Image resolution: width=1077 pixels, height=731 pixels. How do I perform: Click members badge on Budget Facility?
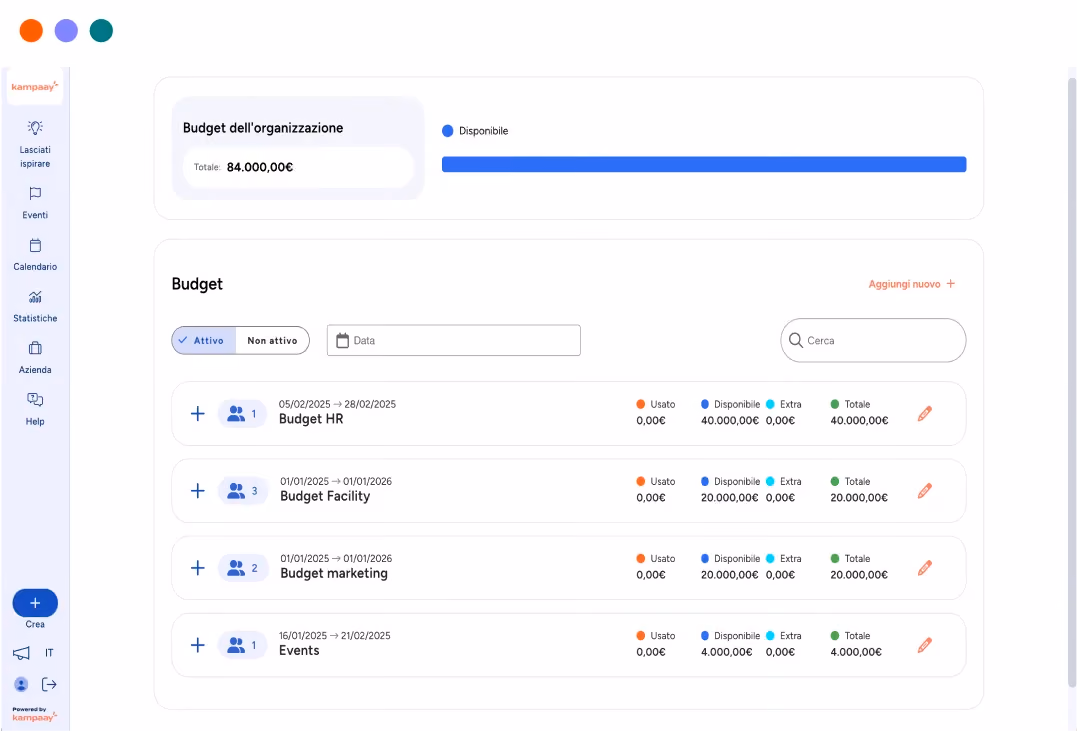[x=242, y=491]
